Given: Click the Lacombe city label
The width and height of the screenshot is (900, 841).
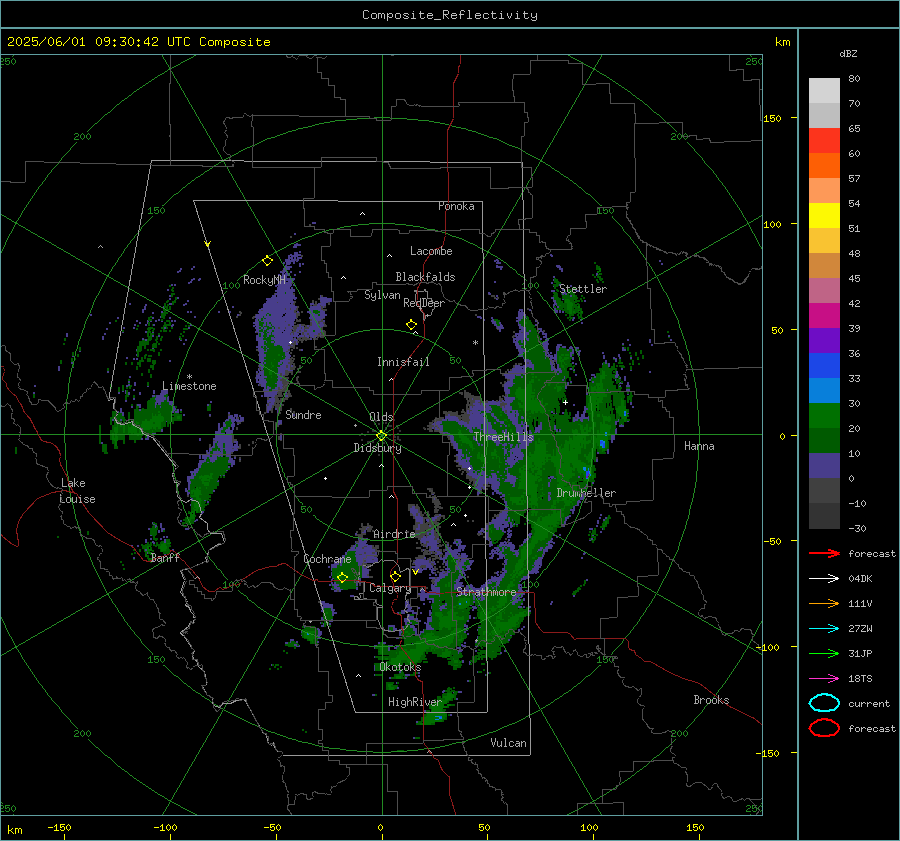Looking at the screenshot, I should click(431, 251).
